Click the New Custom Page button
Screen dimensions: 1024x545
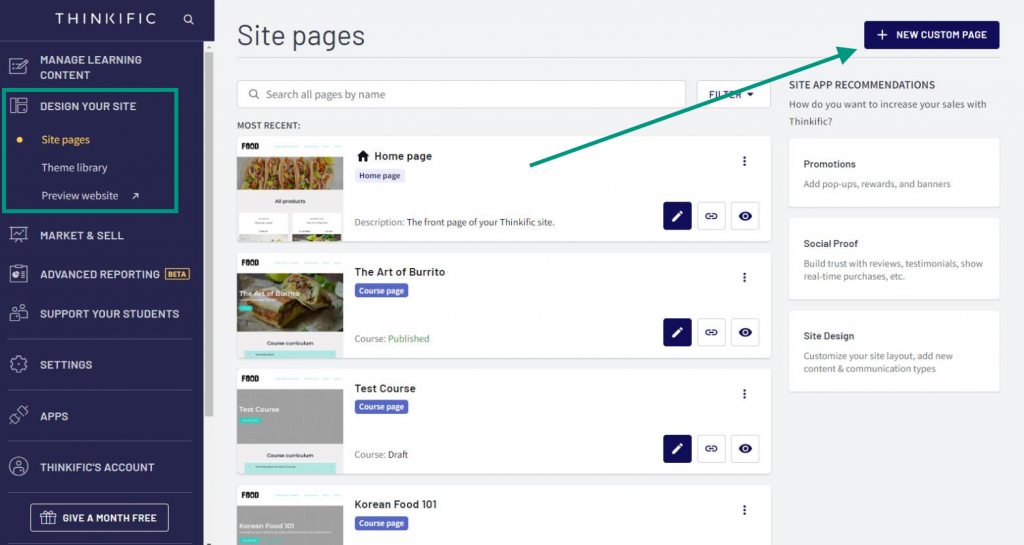931,35
